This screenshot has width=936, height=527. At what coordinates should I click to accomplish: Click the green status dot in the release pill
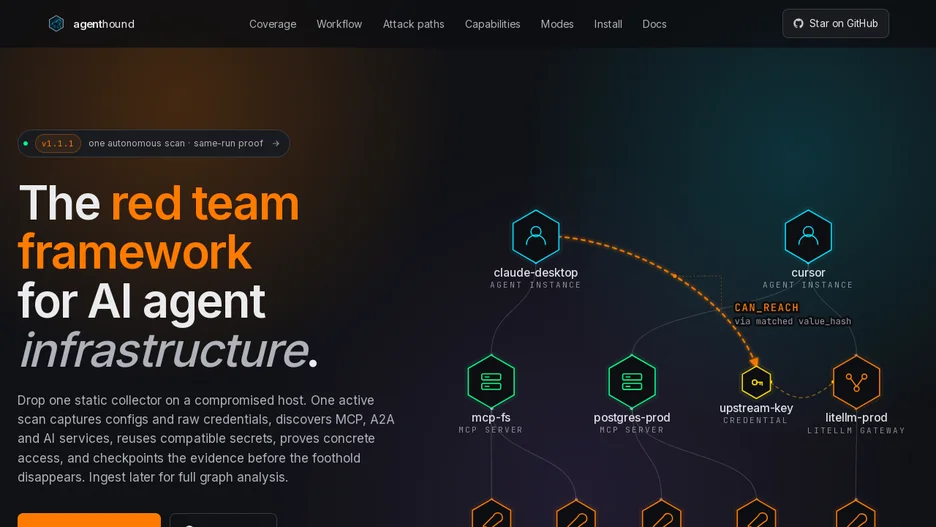(x=26, y=144)
